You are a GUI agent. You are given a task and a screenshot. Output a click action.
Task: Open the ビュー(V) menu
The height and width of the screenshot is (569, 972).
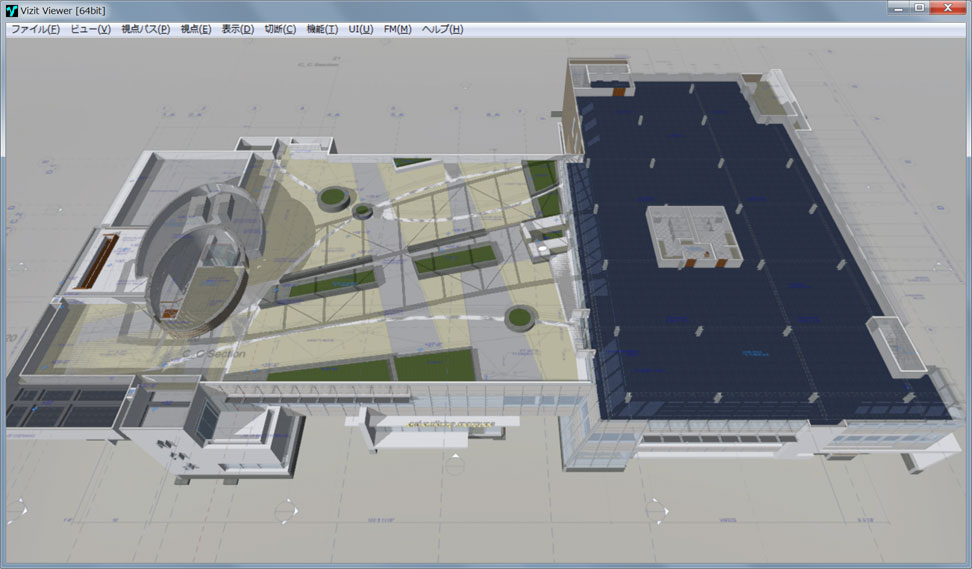pyautogui.click(x=90, y=29)
